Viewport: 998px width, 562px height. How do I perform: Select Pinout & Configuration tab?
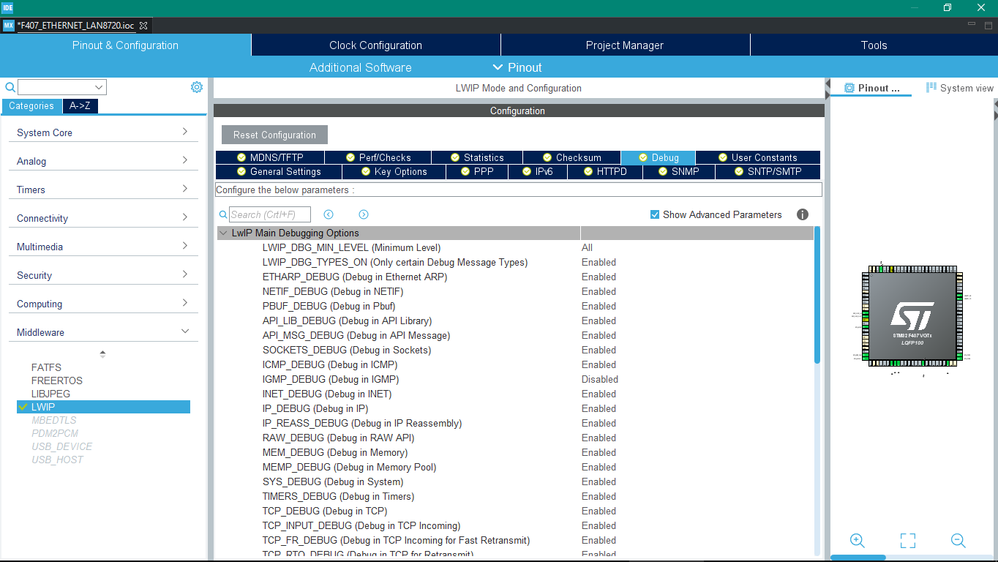(125, 45)
